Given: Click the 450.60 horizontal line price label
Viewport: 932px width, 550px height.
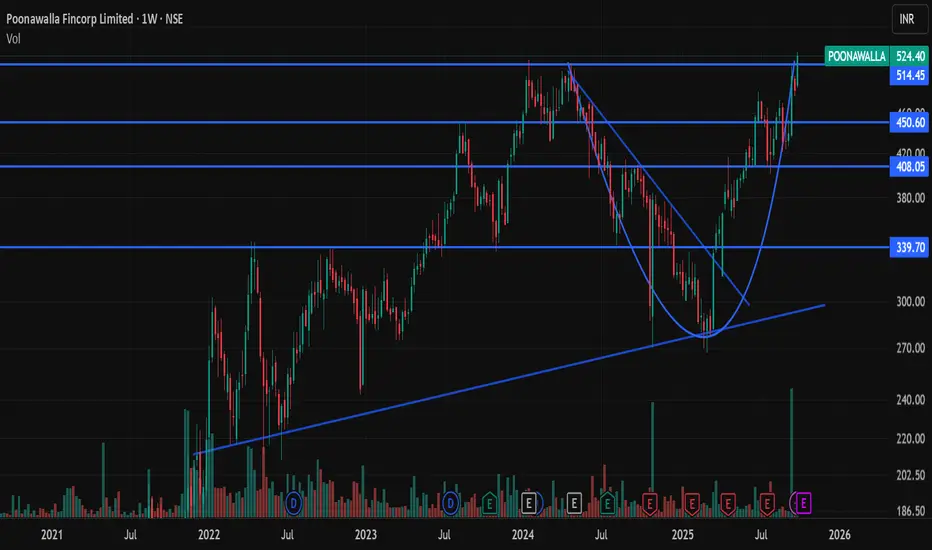Looking at the screenshot, I should [x=910, y=122].
